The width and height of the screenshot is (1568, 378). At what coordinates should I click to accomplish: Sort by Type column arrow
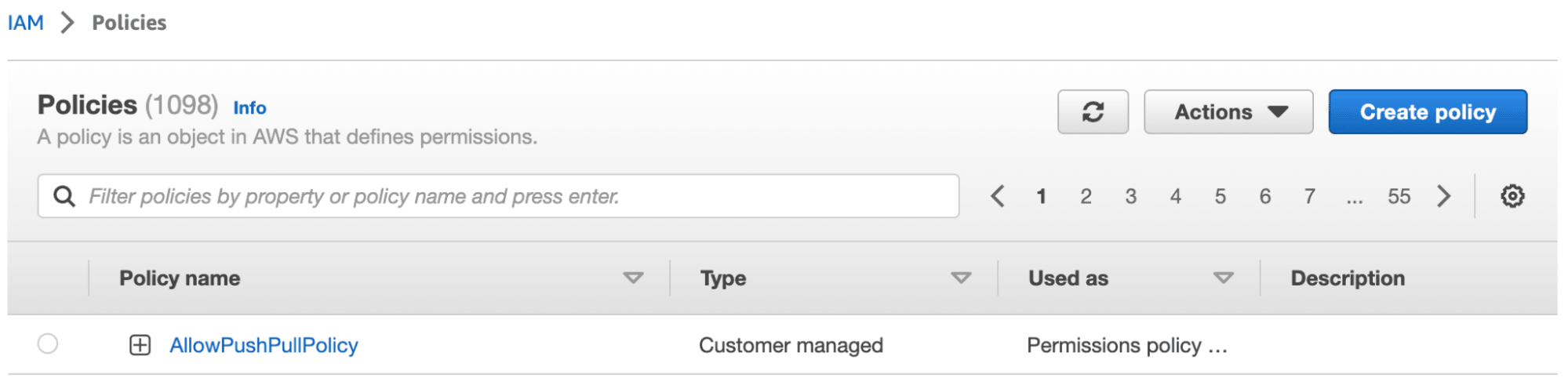(x=961, y=278)
